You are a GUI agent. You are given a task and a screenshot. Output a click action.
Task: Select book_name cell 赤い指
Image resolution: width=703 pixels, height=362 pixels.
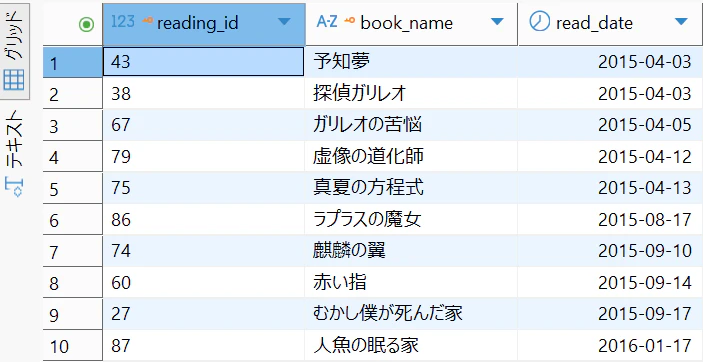(x=412, y=283)
